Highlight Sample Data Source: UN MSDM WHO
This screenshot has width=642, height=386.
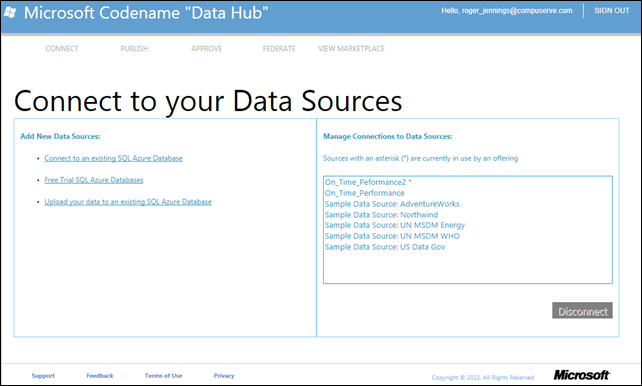tap(468, 236)
